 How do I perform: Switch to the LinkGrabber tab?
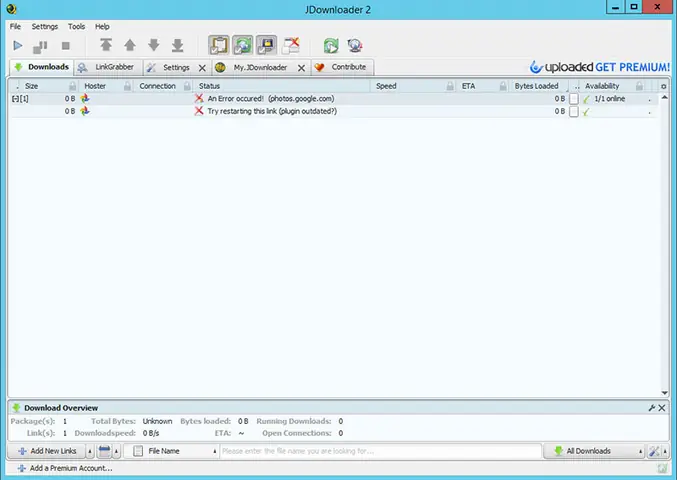108,67
